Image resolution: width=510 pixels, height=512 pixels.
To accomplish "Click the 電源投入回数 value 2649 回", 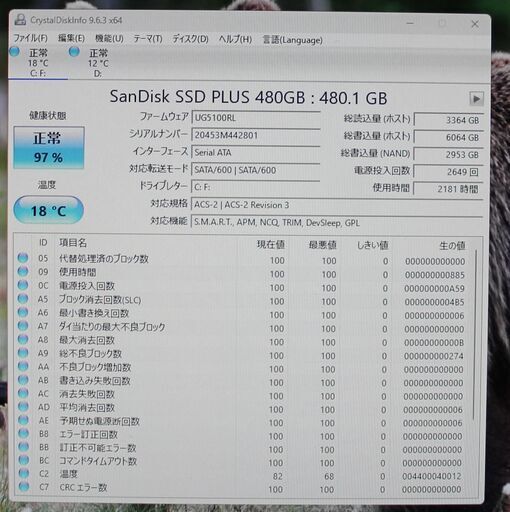I will click(x=448, y=172).
